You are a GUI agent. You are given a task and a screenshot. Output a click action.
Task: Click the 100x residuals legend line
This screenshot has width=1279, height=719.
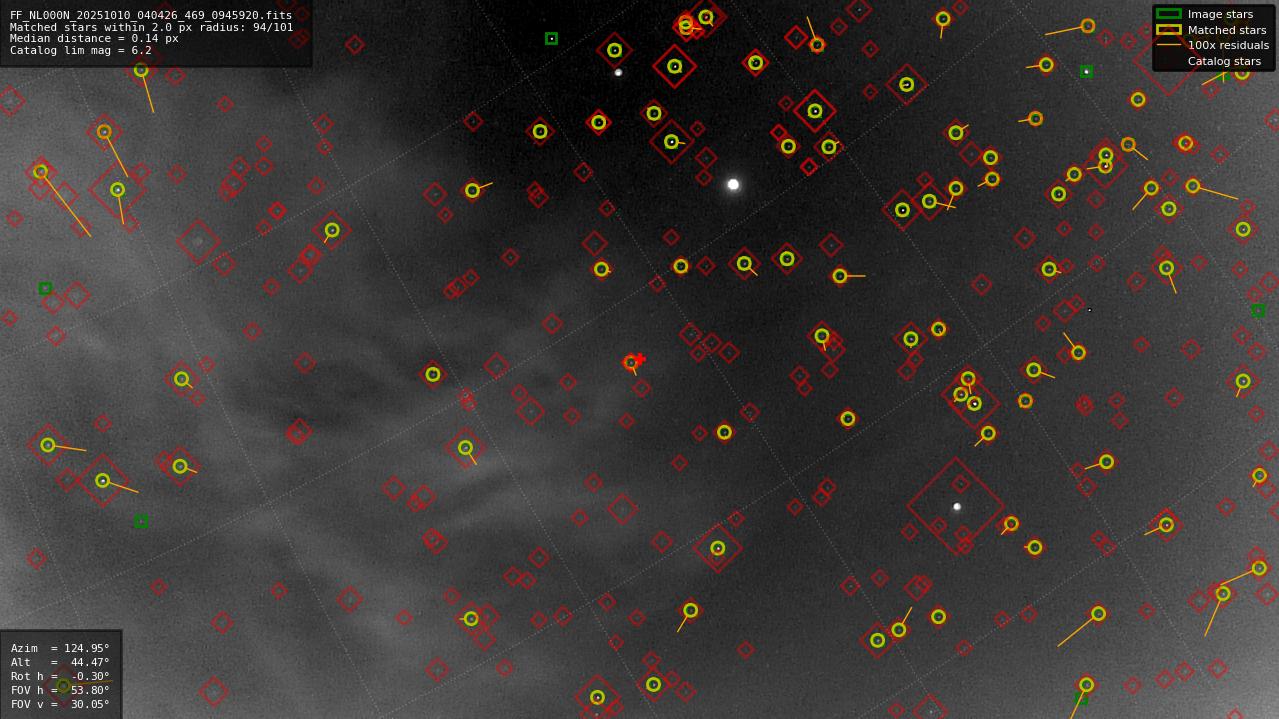[x=1168, y=45]
